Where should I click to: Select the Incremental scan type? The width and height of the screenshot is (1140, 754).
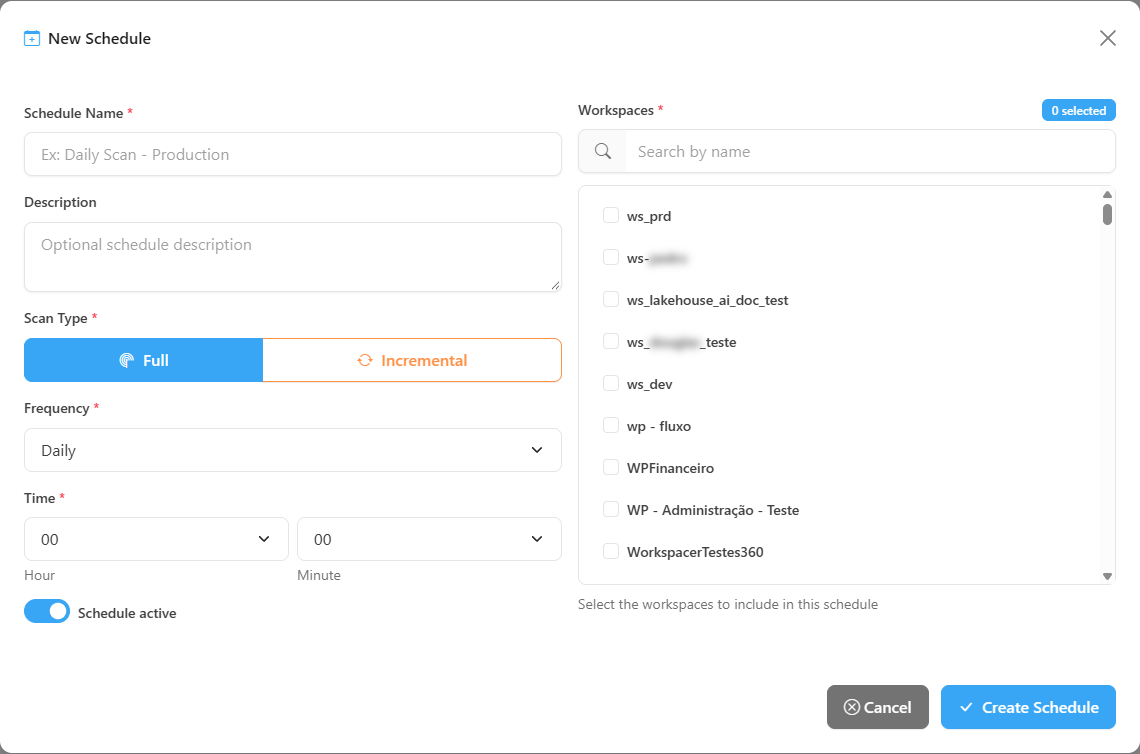pyautogui.click(x=412, y=360)
